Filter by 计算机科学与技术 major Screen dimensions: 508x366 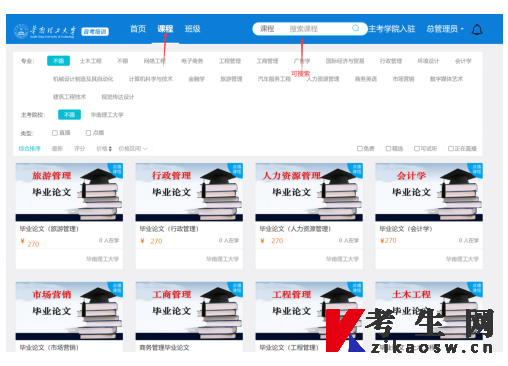pos(151,79)
